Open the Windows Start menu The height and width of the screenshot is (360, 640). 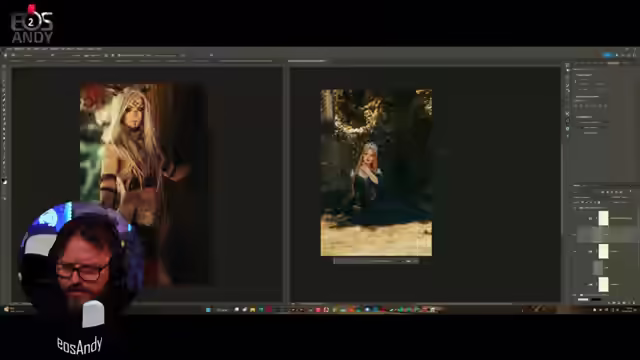(x=208, y=310)
